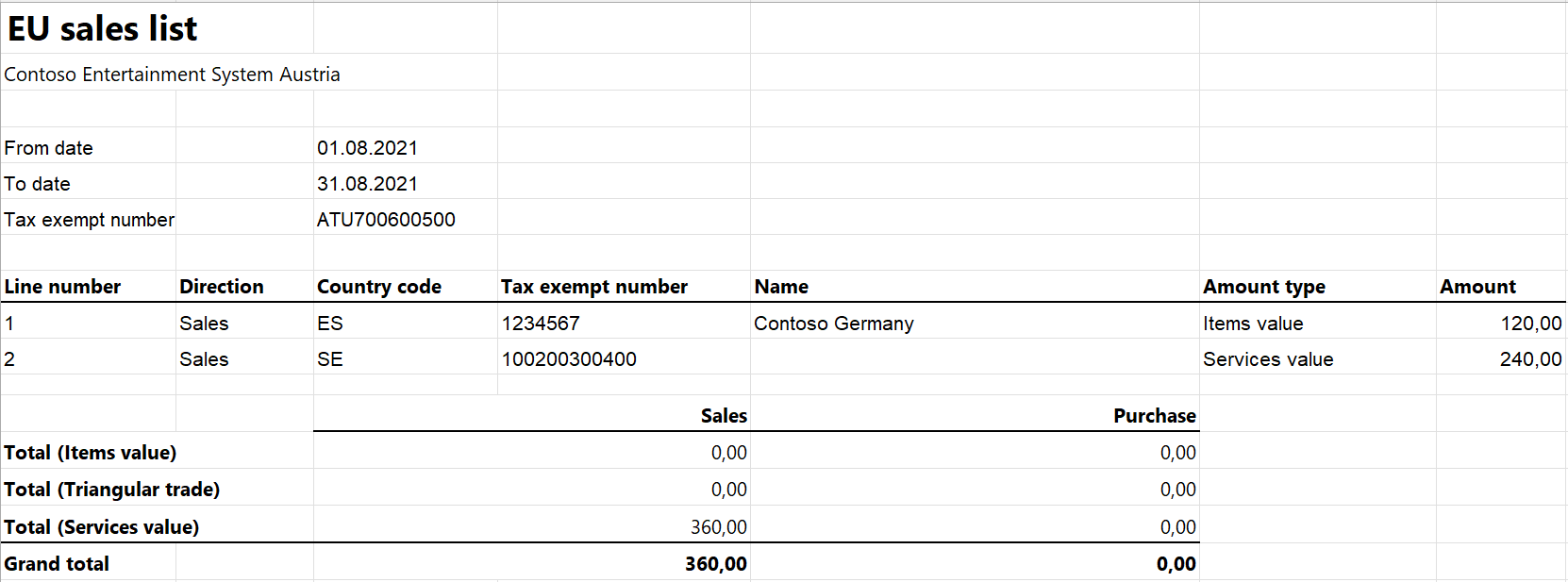Select the 'Grand total' row label
The width and height of the screenshot is (1568, 582).
[57, 564]
